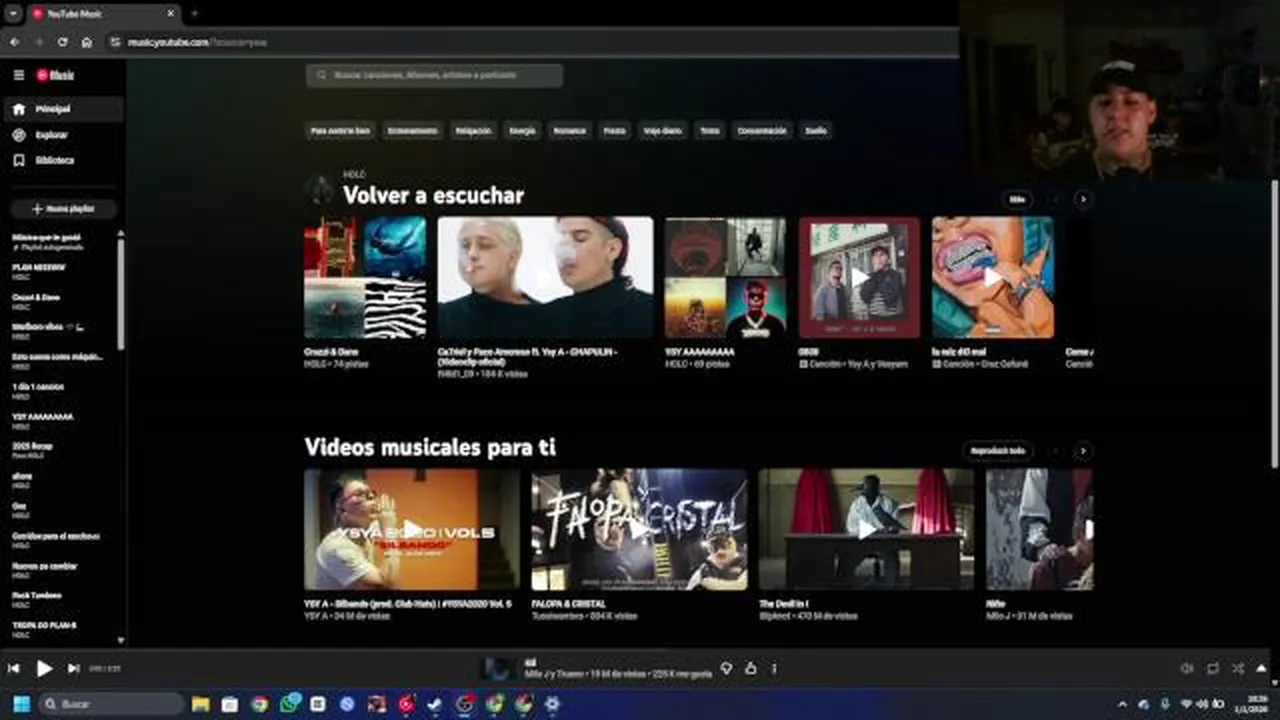Select the Sueño mood chip

tap(816, 131)
